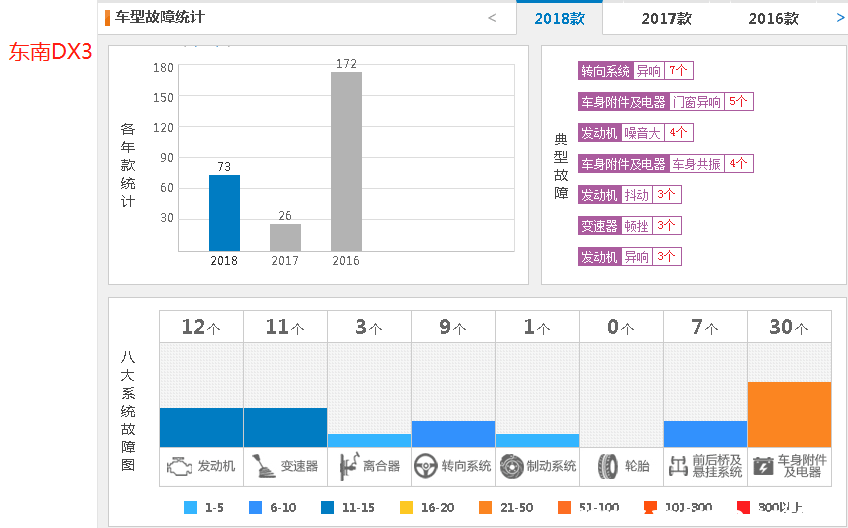Open 转向系统 异响 7个 fault tag
Image resolution: width=848 pixels, height=528 pixels.
635,71
